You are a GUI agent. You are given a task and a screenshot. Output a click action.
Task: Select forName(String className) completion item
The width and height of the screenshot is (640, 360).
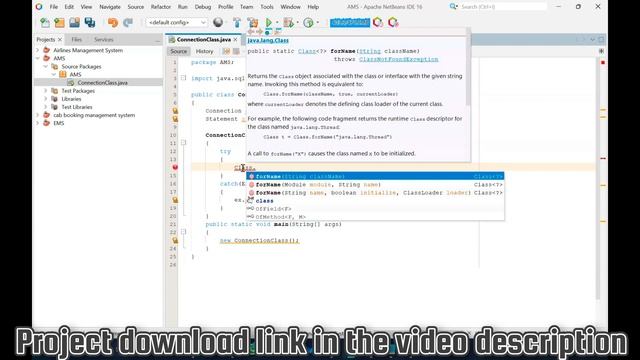click(x=375, y=176)
